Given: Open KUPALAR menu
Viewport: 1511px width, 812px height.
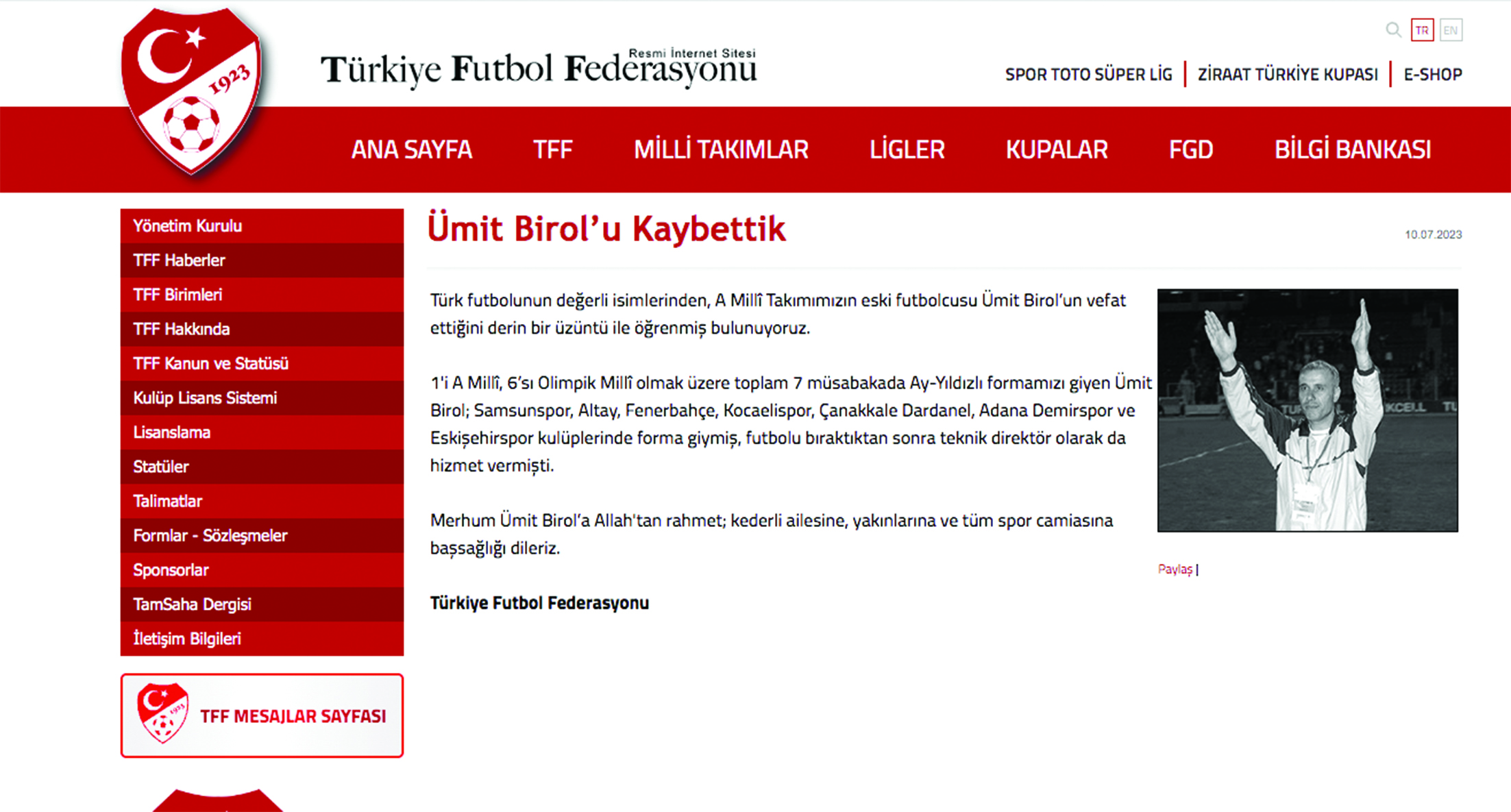Looking at the screenshot, I should (x=1057, y=149).
